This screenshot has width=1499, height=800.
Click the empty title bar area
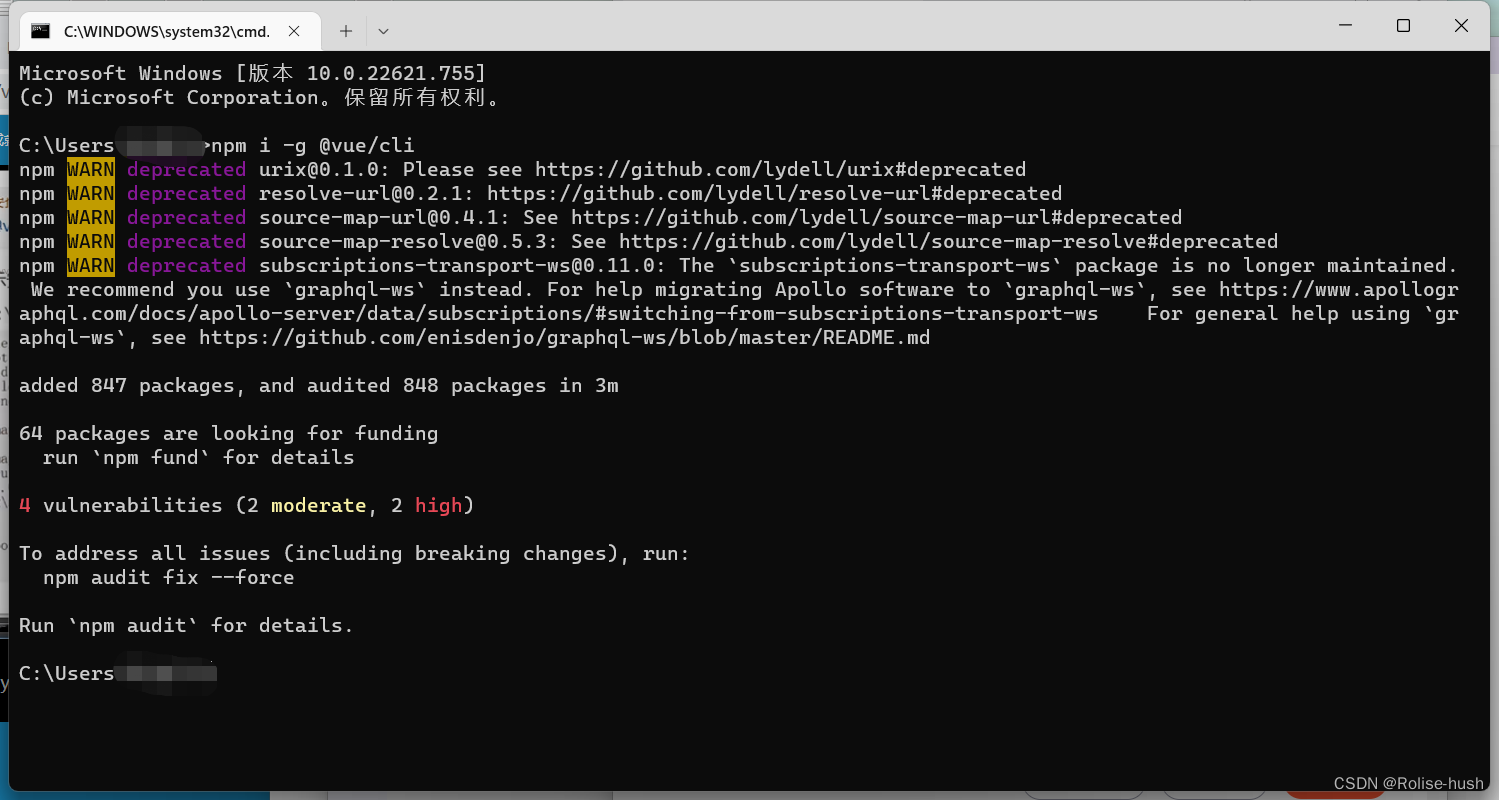click(x=850, y=26)
